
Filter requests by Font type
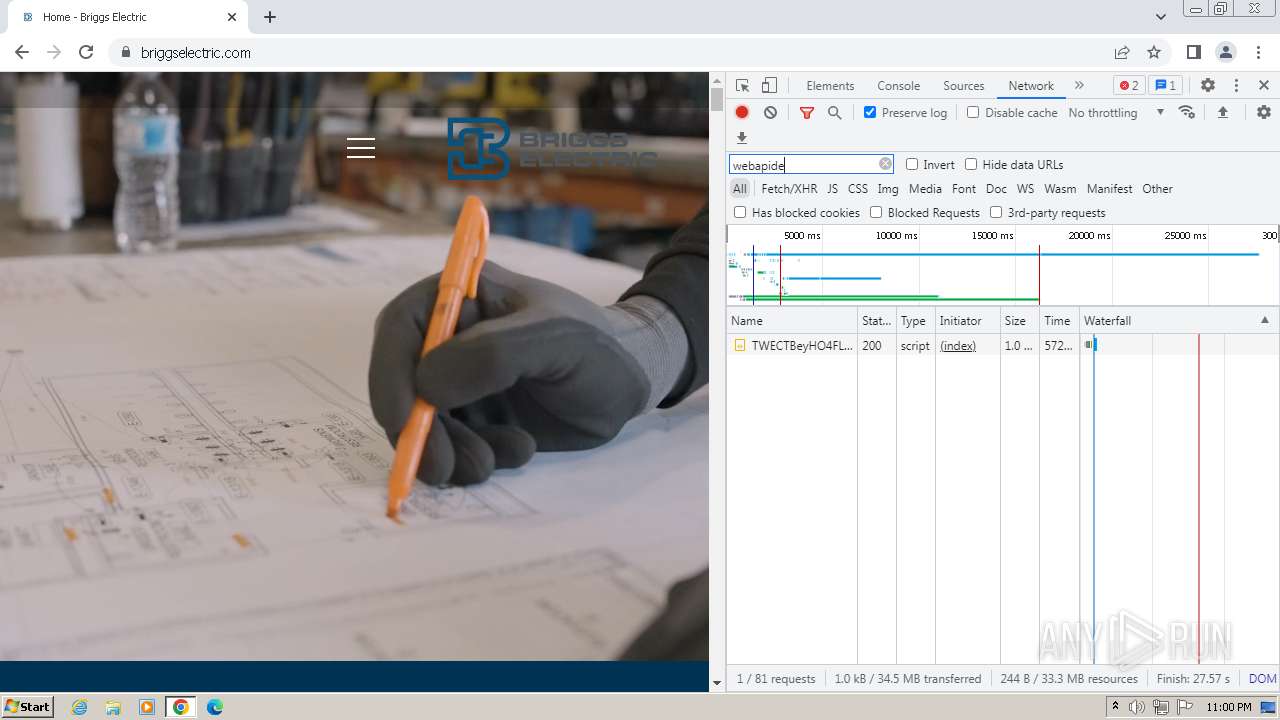click(x=964, y=188)
